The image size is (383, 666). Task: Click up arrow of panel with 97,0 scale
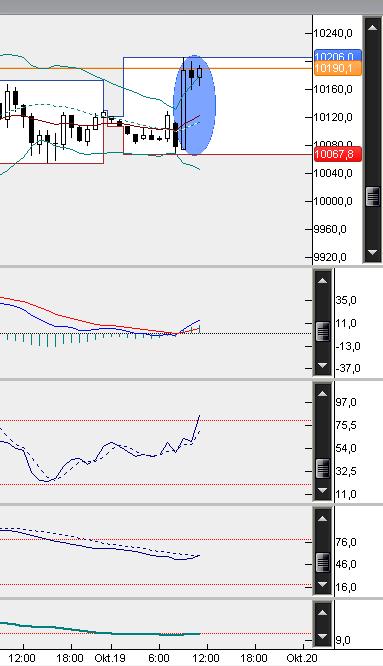323,394
